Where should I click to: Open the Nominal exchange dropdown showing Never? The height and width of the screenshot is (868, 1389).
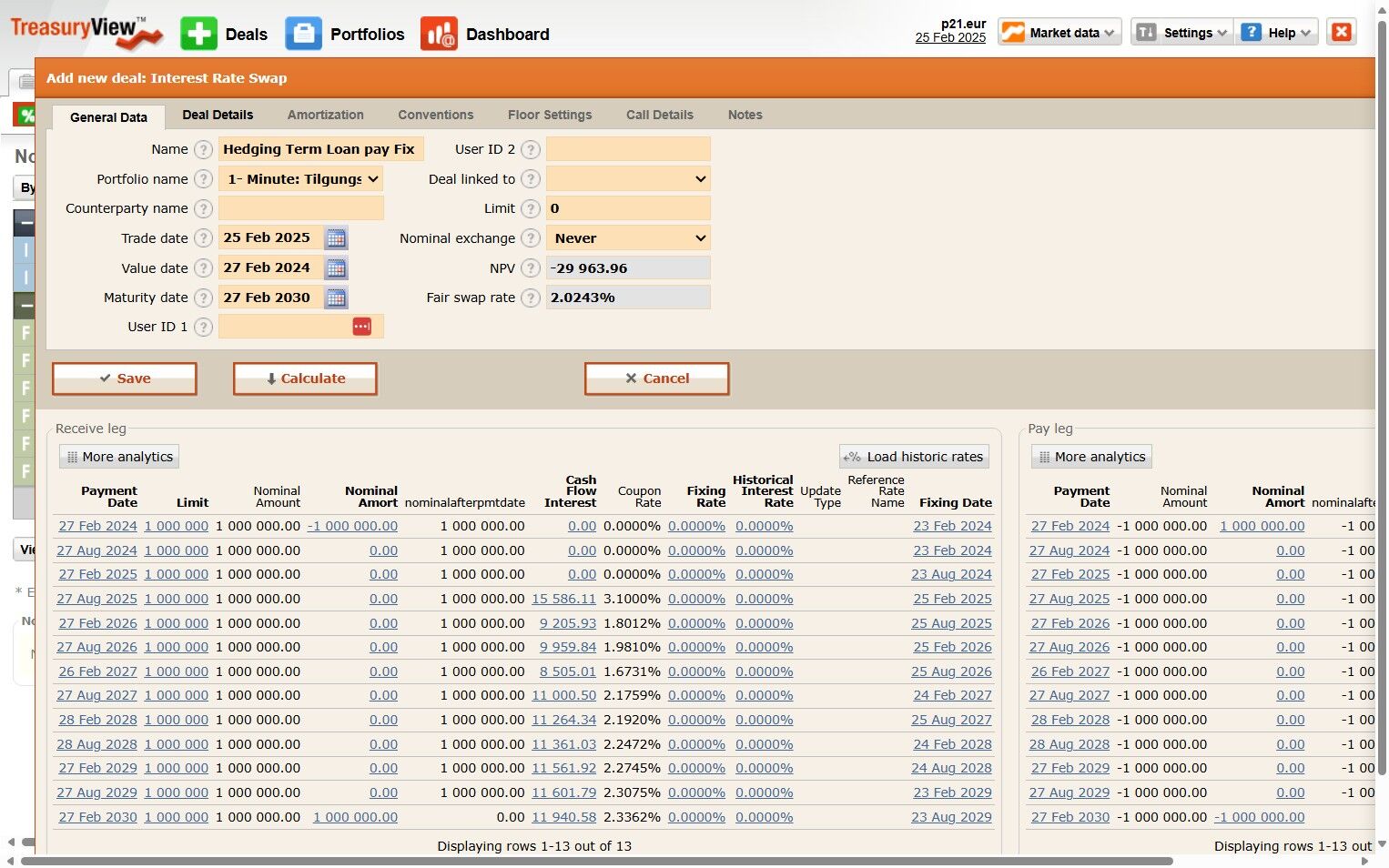(x=628, y=238)
